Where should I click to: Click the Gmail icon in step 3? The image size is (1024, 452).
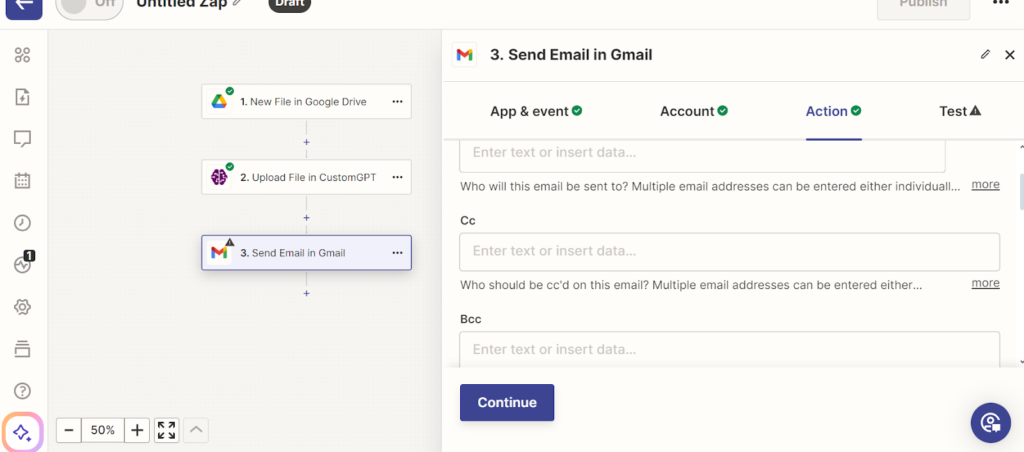(x=219, y=253)
